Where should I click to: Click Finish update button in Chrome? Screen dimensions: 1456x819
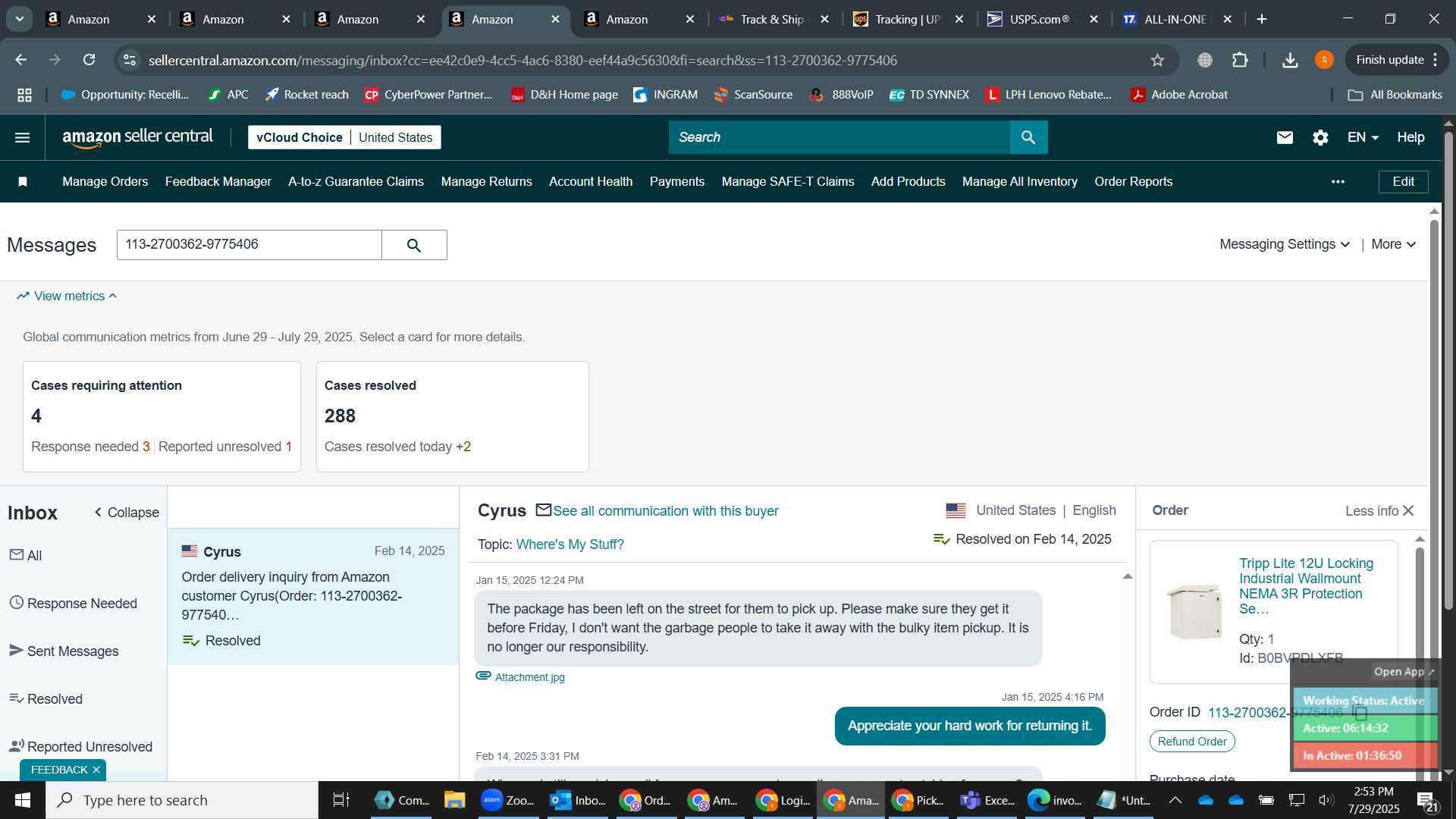[x=1396, y=60]
